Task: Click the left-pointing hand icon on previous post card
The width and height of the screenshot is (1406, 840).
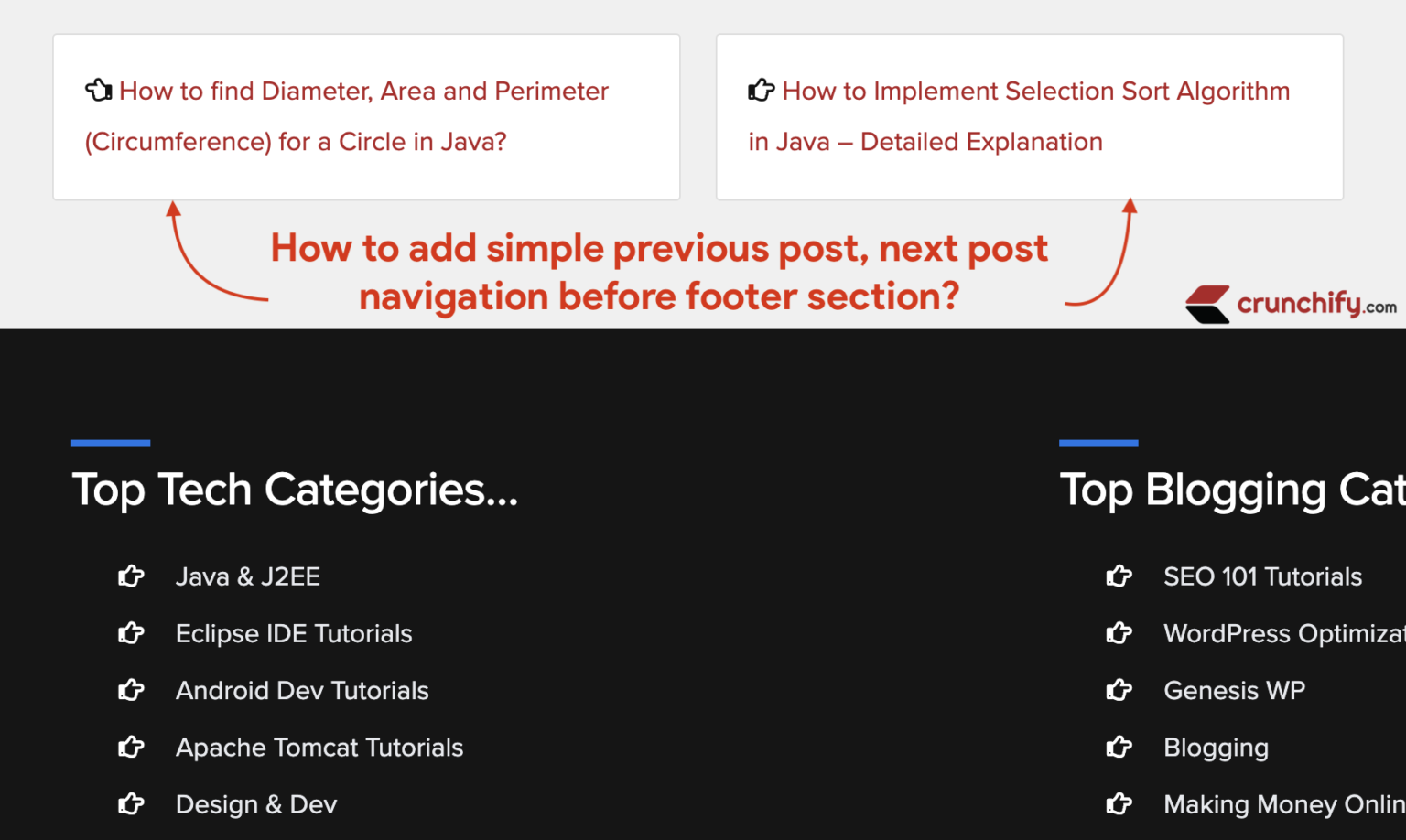Action: tap(98, 90)
